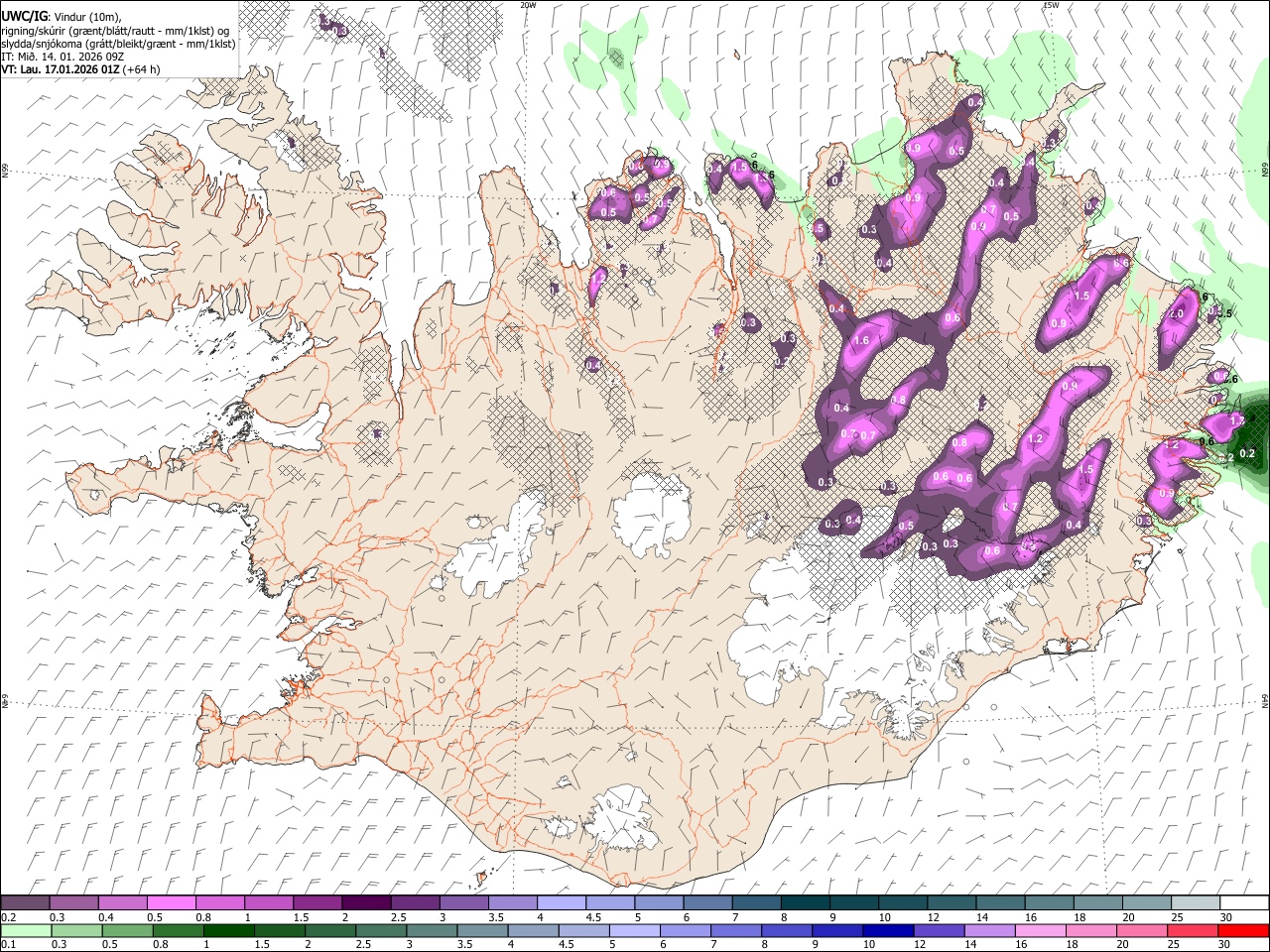Choose the slate blue 6 snow-scale swatch
The width and height of the screenshot is (1270, 952).
point(706,902)
